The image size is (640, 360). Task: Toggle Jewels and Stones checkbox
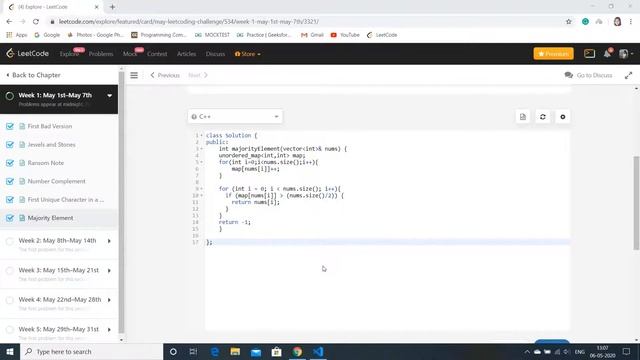click(10, 145)
